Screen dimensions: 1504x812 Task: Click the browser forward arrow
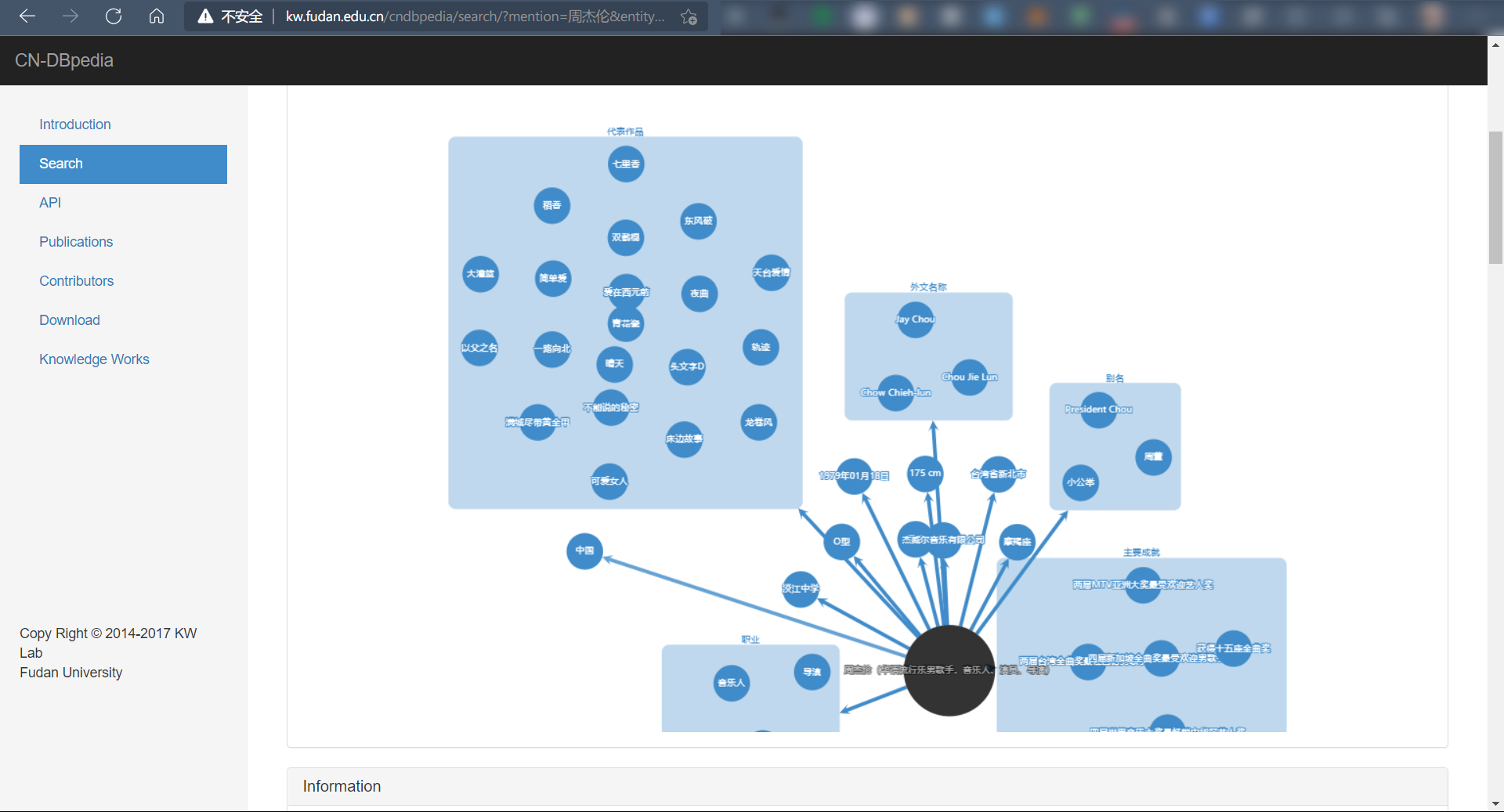pos(70,16)
